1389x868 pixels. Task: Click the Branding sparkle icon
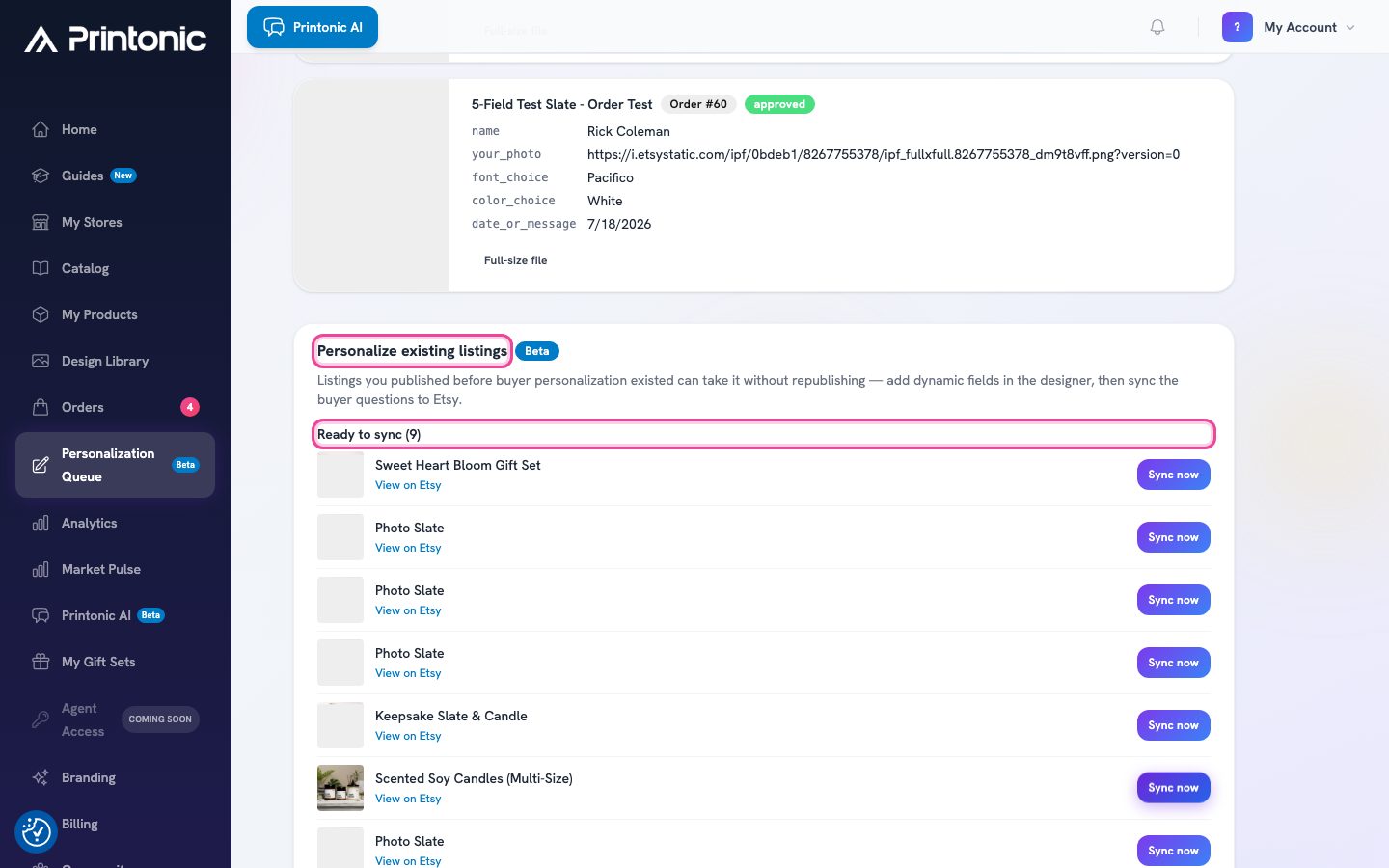pos(41,777)
